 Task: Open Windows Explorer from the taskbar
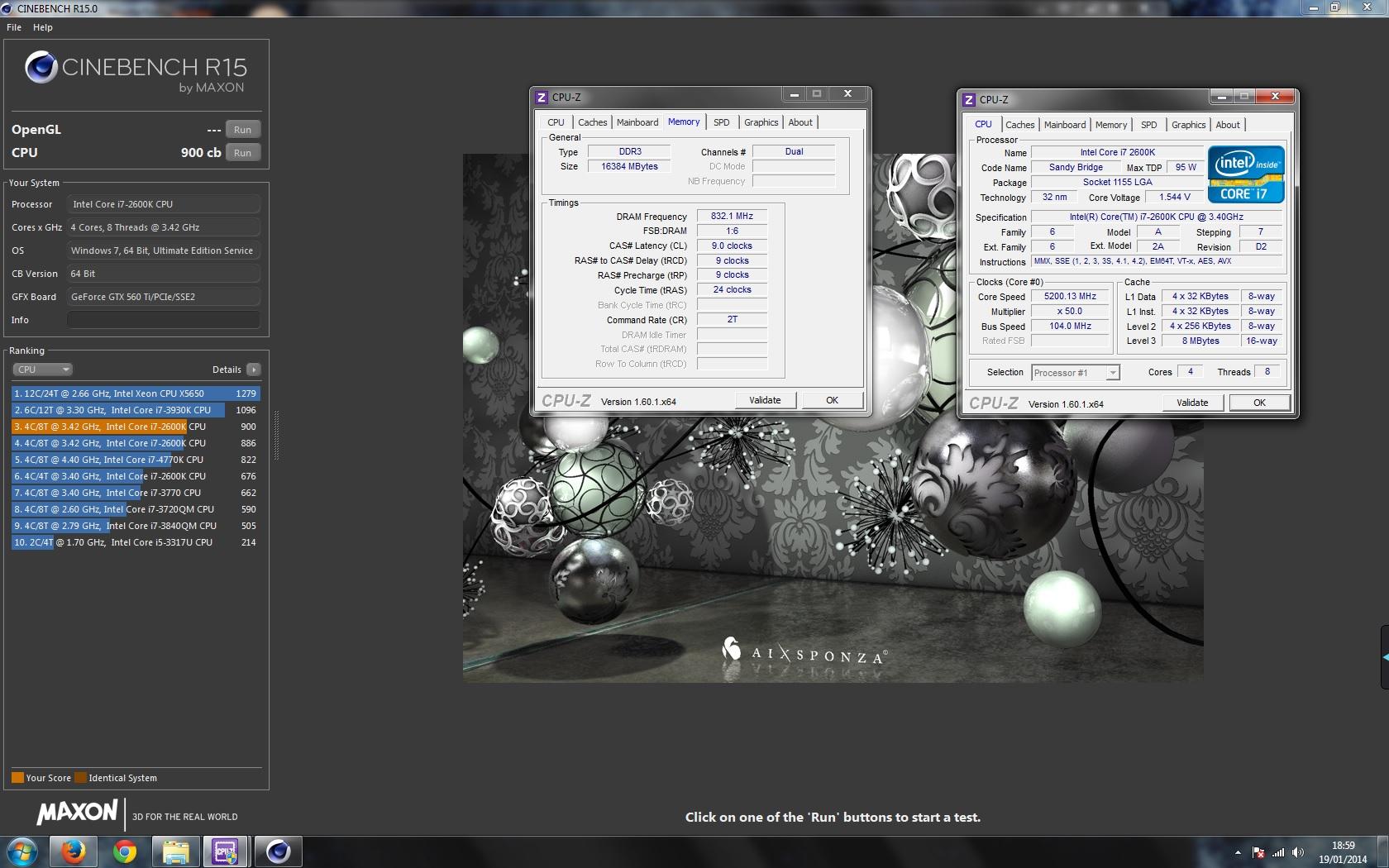(176, 851)
